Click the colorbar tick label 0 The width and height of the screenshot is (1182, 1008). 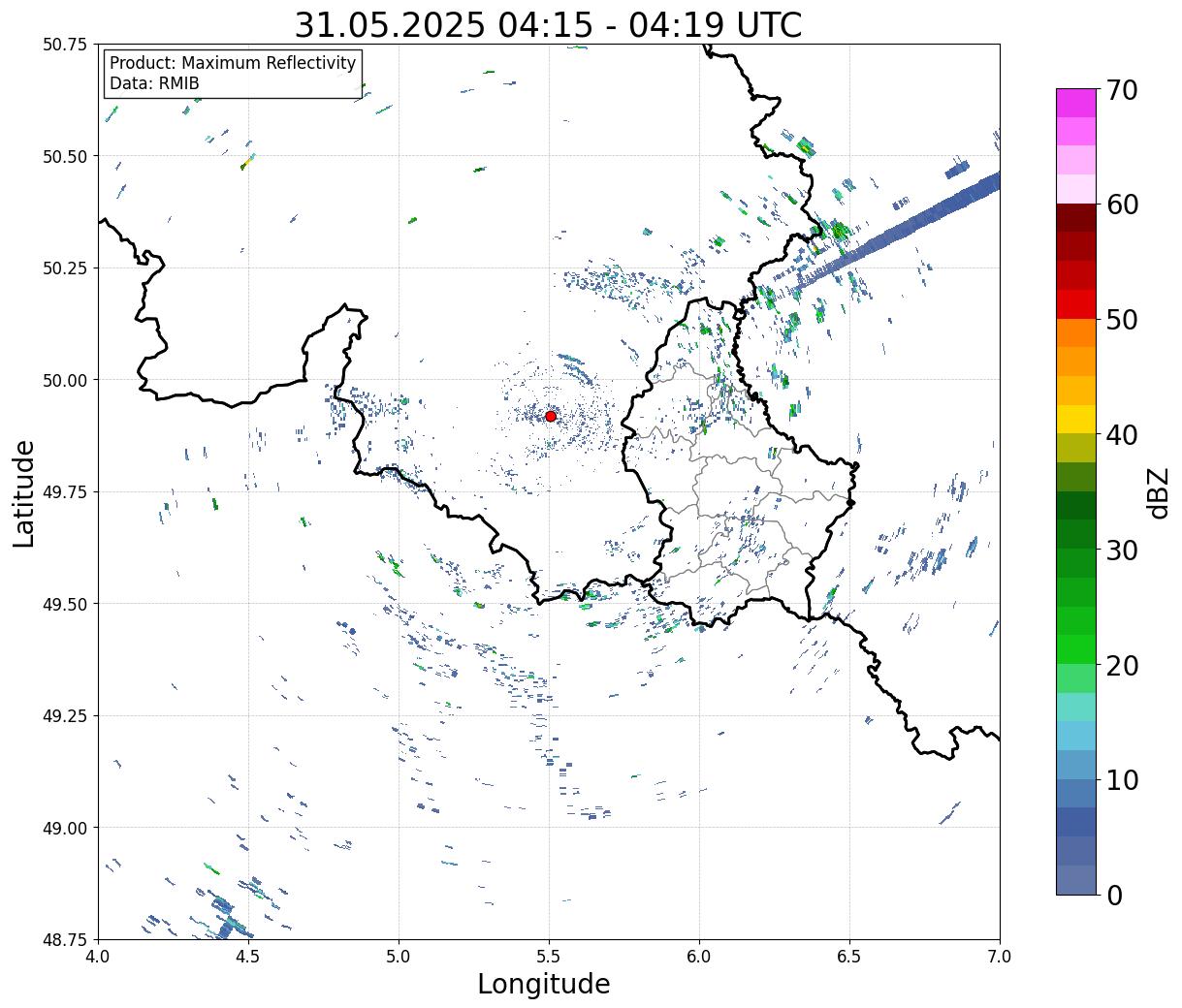(1113, 896)
